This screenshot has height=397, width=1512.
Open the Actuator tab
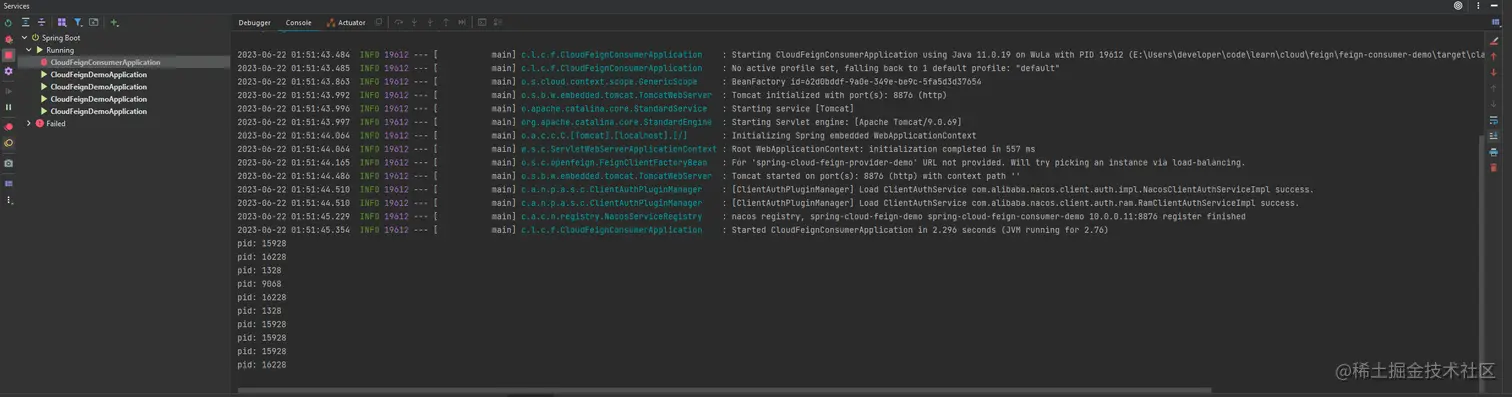(346, 22)
